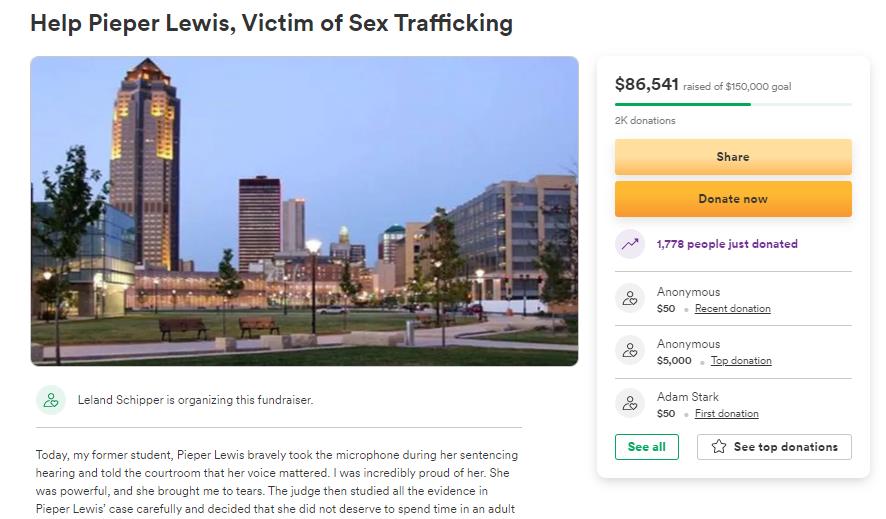
Task: Follow the Top donation link
Action: [741, 361]
